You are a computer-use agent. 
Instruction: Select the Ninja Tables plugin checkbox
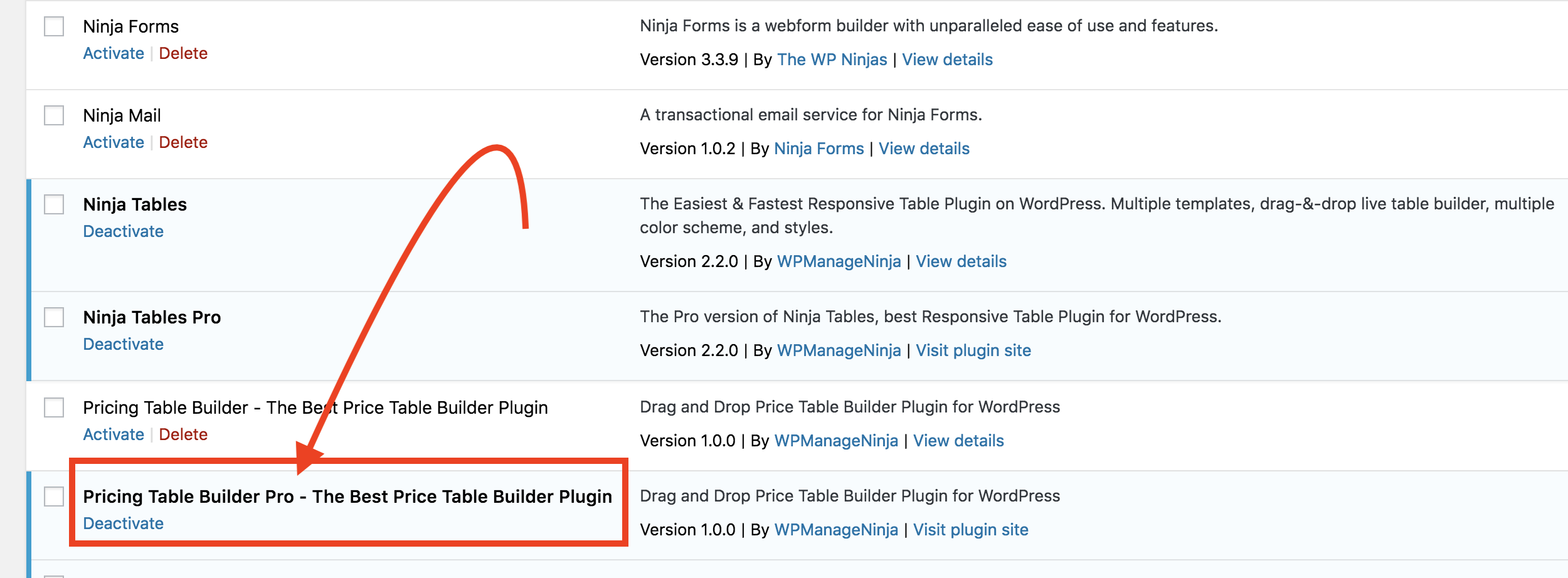click(54, 204)
